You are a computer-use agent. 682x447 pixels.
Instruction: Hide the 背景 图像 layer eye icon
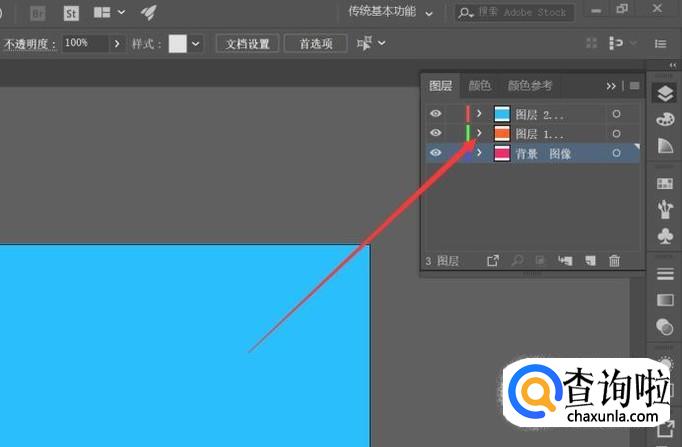pos(435,153)
